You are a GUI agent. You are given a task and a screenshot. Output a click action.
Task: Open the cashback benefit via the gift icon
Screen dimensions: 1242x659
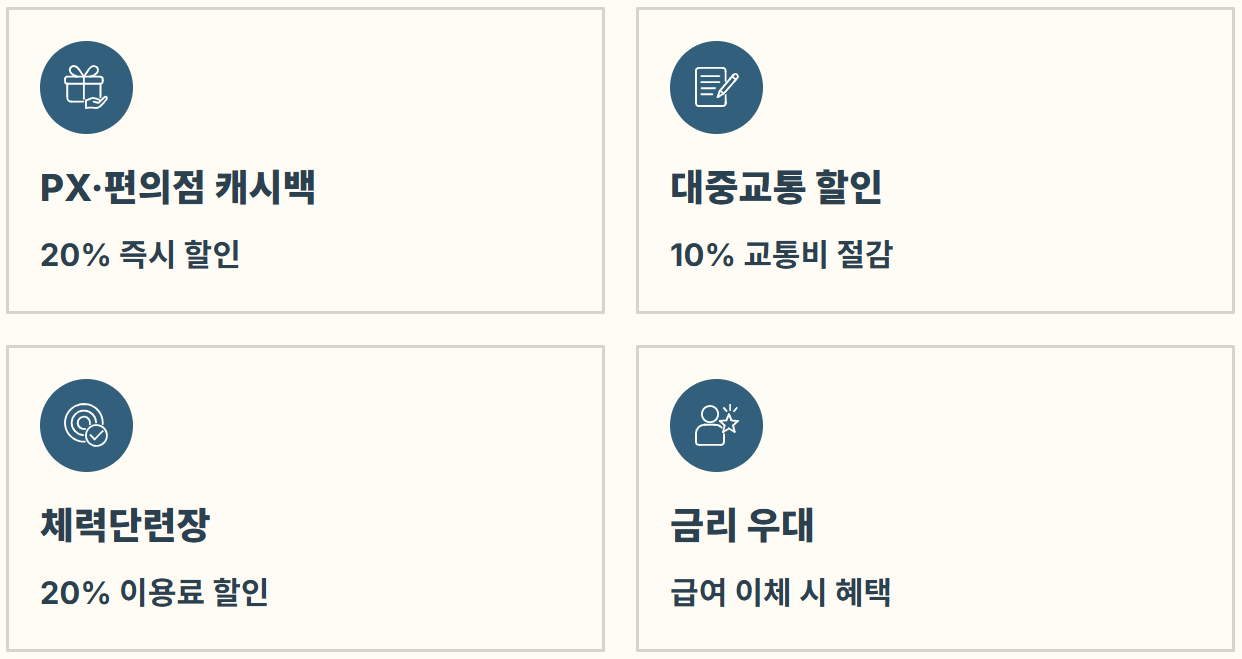[86, 87]
